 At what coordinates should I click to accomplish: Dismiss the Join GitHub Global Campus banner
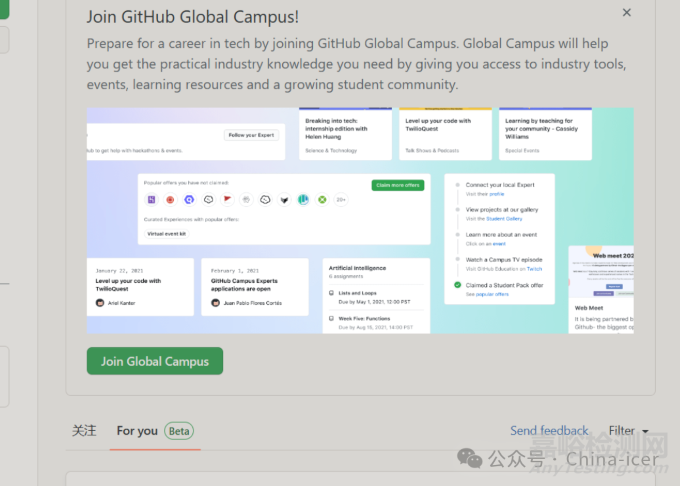tap(626, 13)
